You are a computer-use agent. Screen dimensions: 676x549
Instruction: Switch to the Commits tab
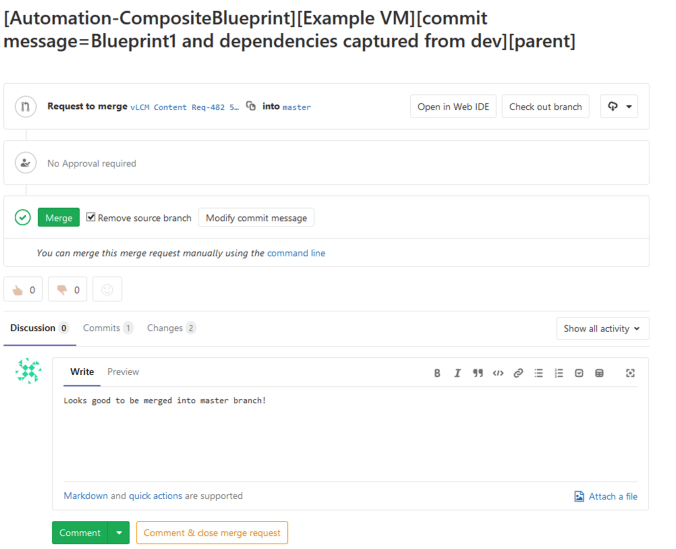[107, 328]
